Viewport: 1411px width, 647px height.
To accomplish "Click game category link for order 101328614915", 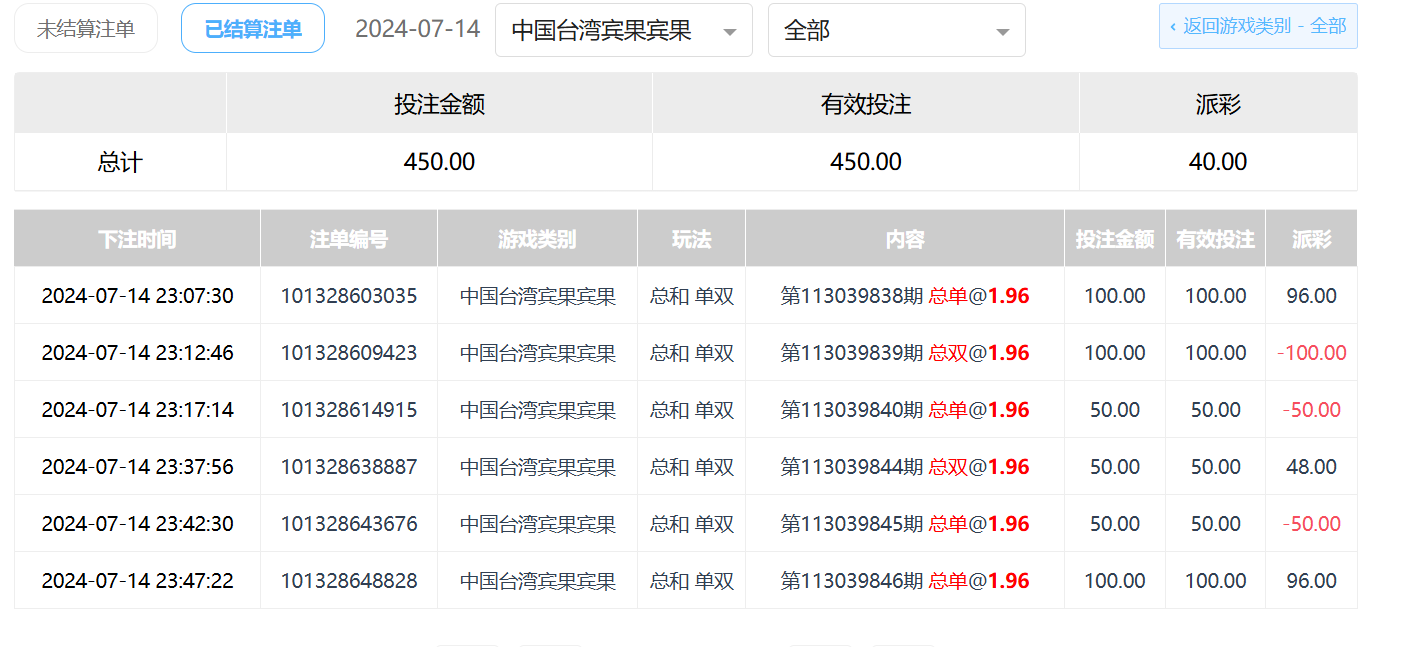I will click(537, 410).
